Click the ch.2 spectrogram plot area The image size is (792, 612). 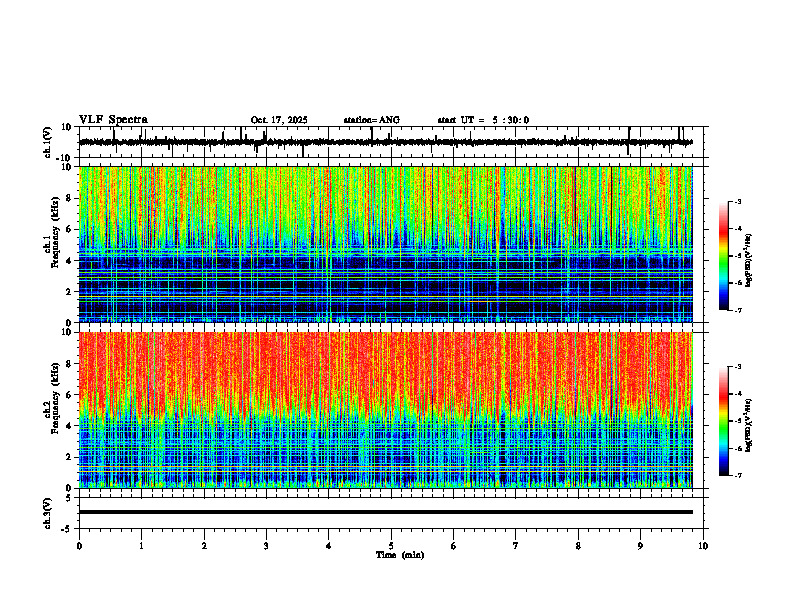pos(386,410)
